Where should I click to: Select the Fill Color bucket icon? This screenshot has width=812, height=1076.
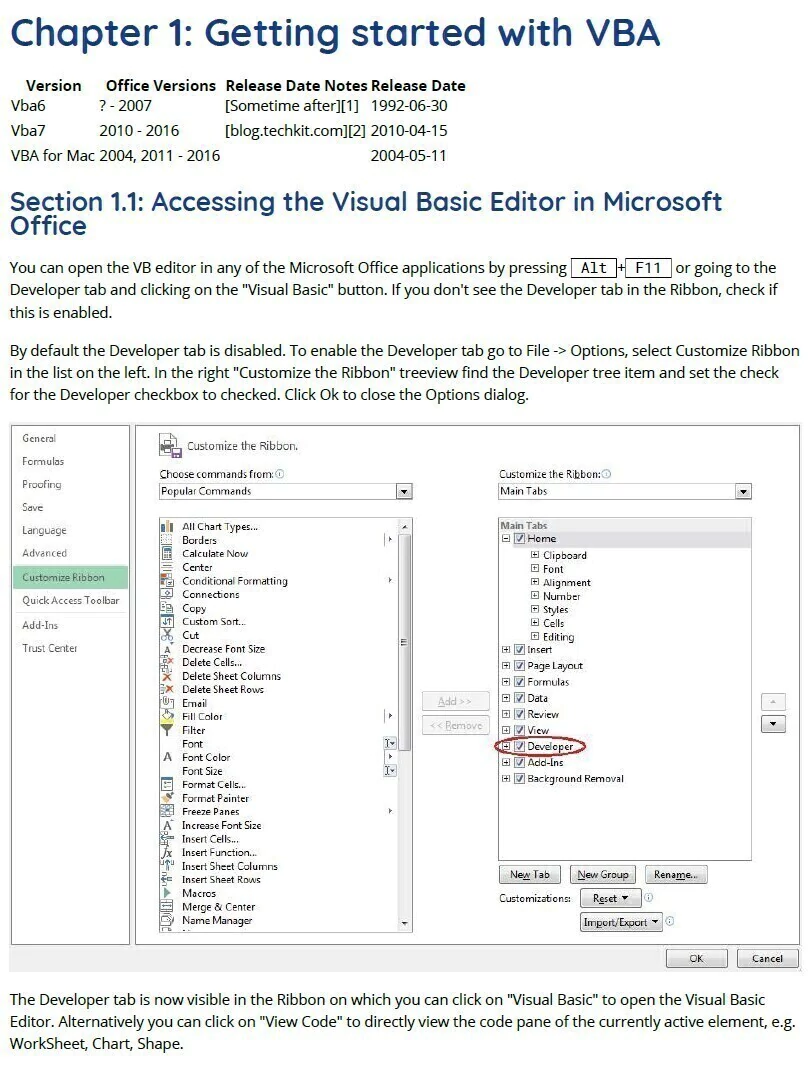pos(167,716)
